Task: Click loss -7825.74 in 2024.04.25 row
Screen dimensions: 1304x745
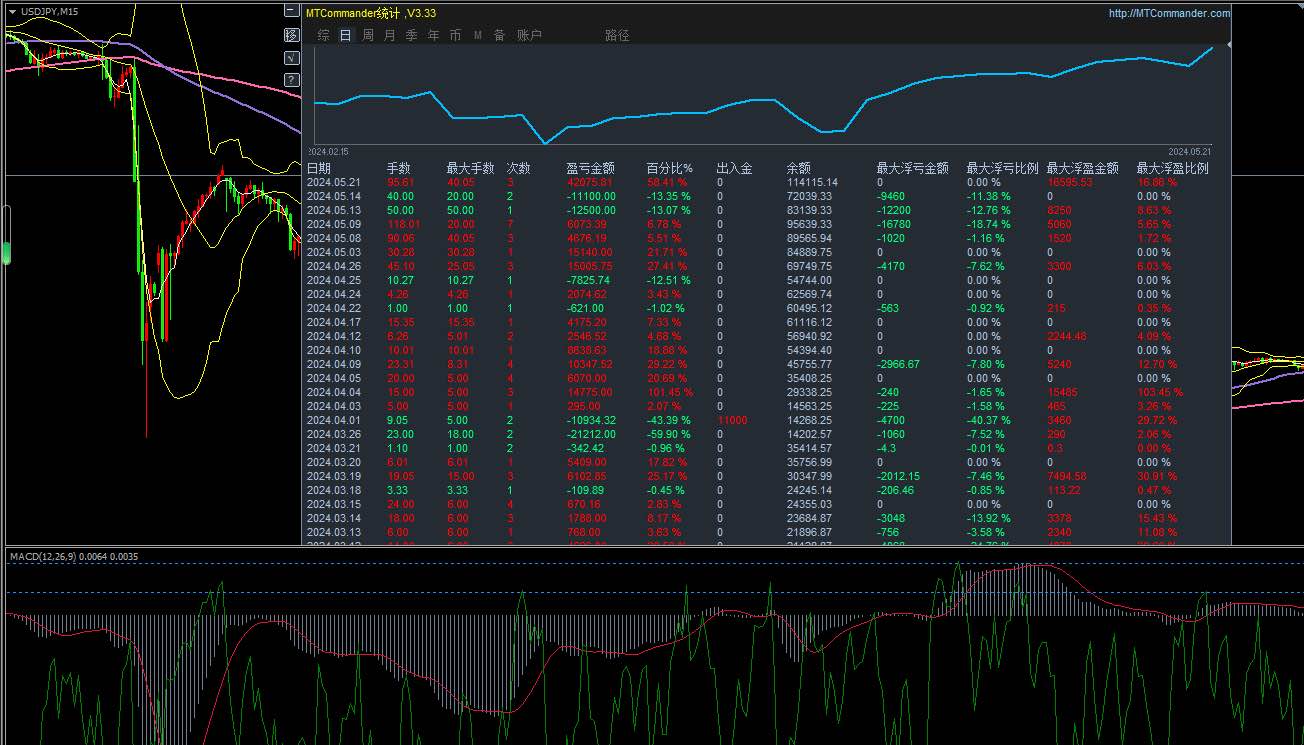Action: click(x=587, y=280)
